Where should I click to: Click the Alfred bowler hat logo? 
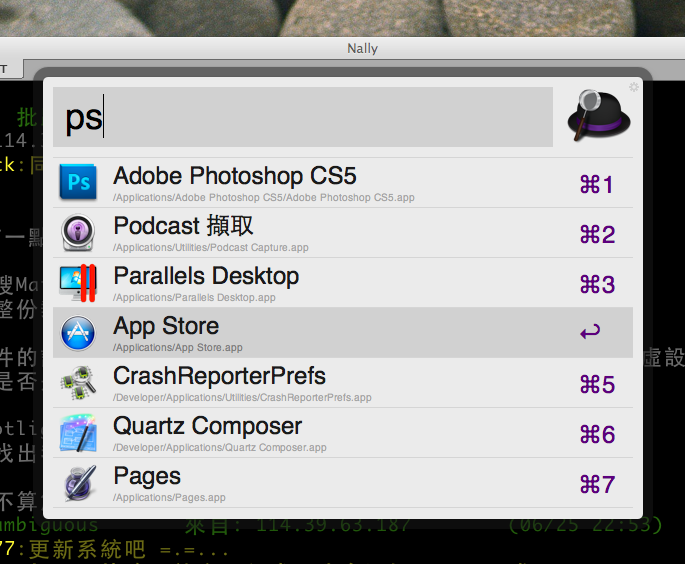(598, 116)
